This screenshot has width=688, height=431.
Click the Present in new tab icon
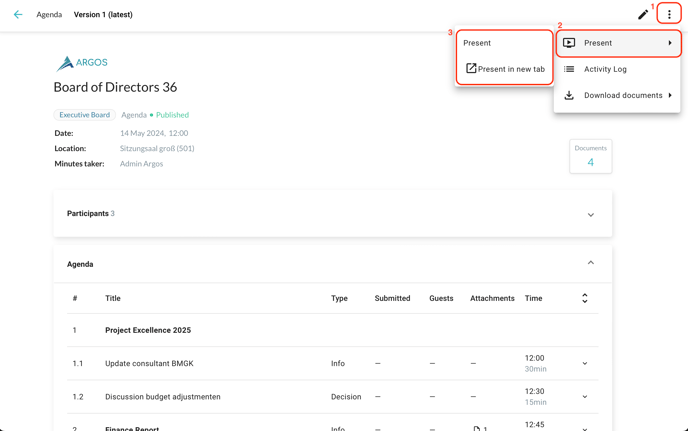(x=471, y=69)
